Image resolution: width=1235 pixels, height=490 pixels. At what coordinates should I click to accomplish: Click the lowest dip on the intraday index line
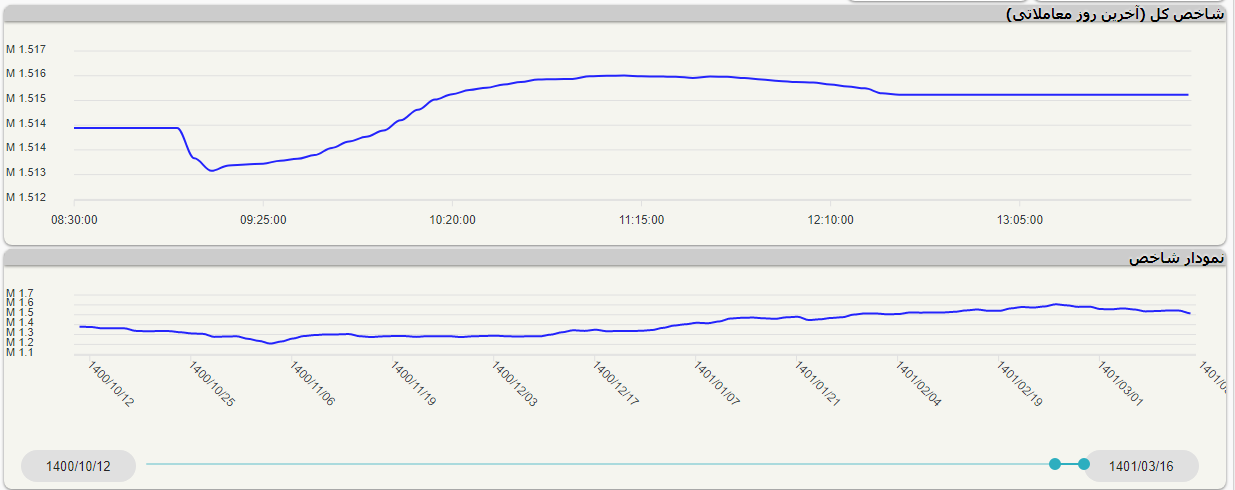click(x=211, y=171)
